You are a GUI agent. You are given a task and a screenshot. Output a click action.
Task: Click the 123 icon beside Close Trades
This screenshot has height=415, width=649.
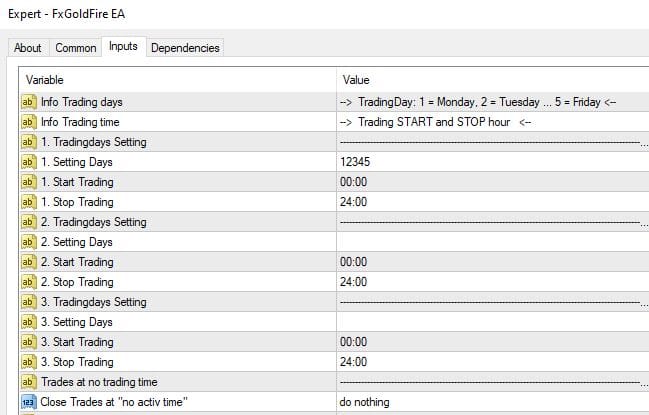pyautogui.click(x=28, y=401)
